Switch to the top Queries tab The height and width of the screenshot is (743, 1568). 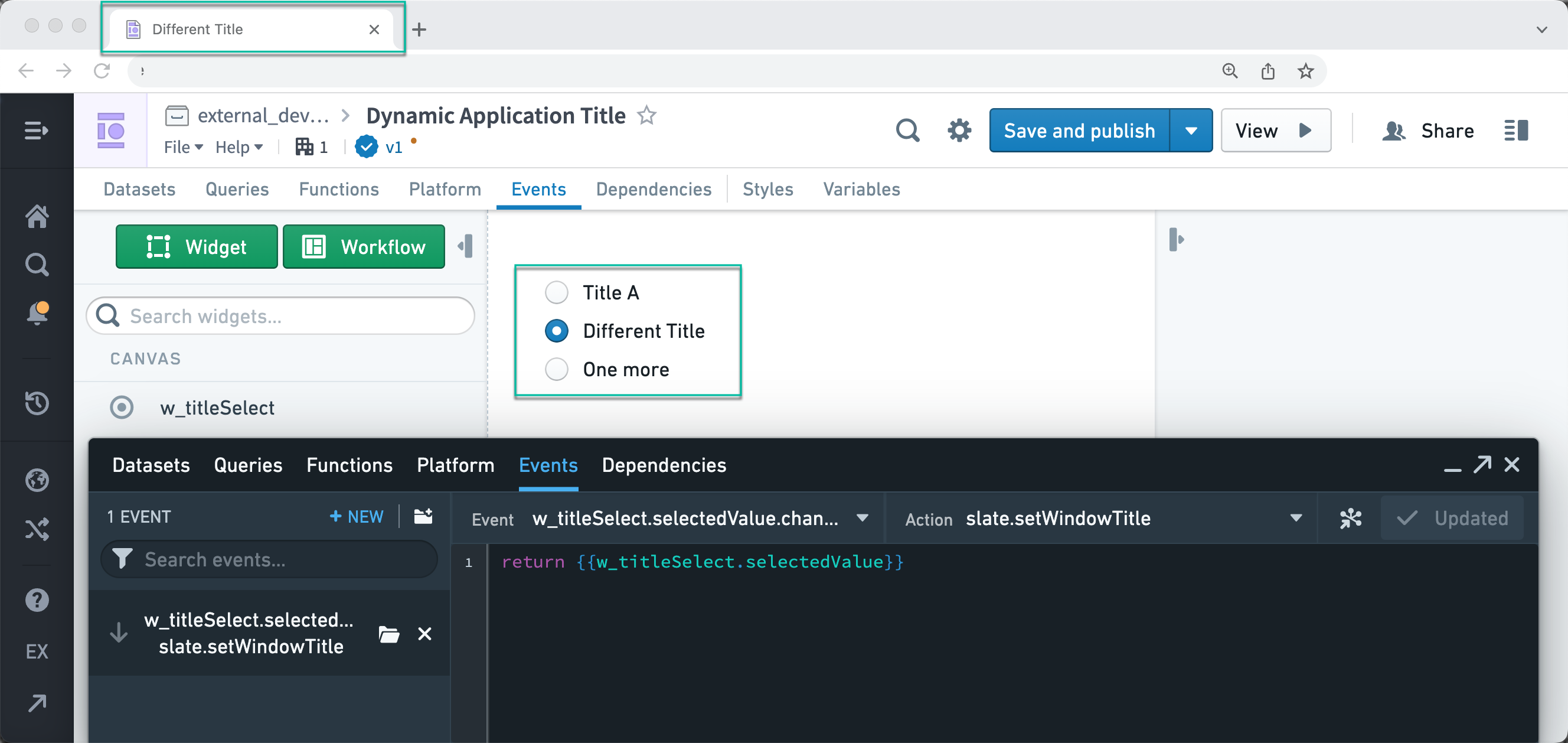pos(237,190)
